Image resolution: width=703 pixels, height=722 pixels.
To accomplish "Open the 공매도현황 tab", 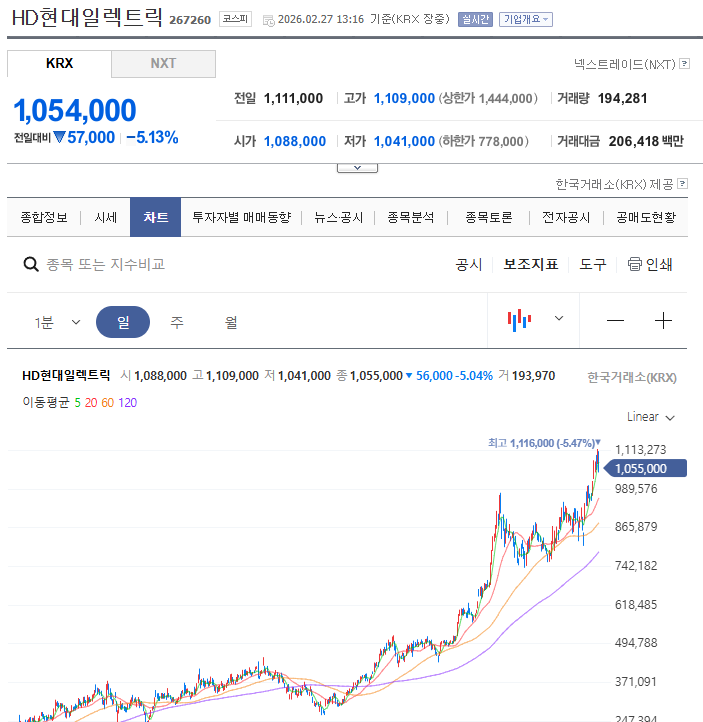I will click(646, 217).
